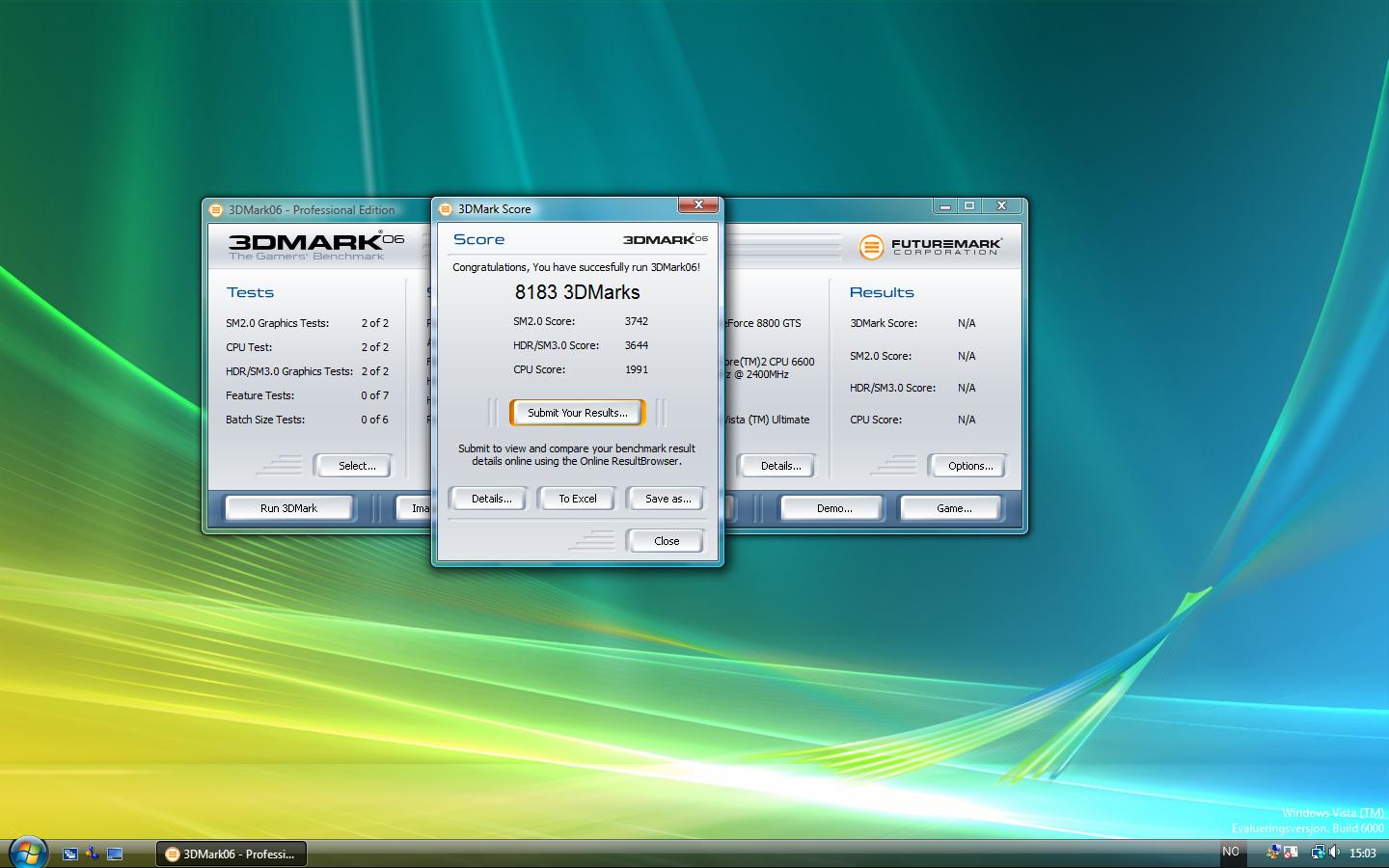Click HDR/SM3.0 Graphics Tests label
This screenshot has height=868, width=1389.
point(289,371)
